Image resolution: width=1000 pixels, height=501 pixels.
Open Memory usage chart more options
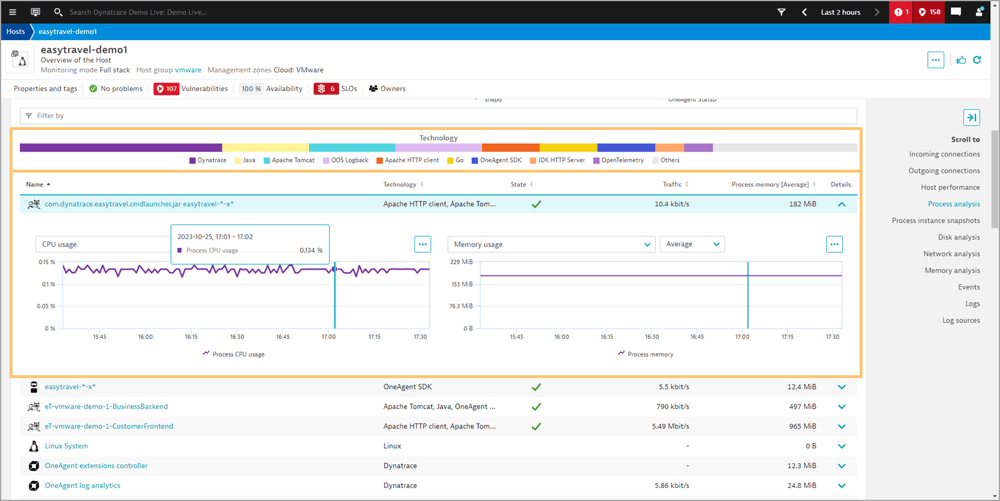click(834, 244)
